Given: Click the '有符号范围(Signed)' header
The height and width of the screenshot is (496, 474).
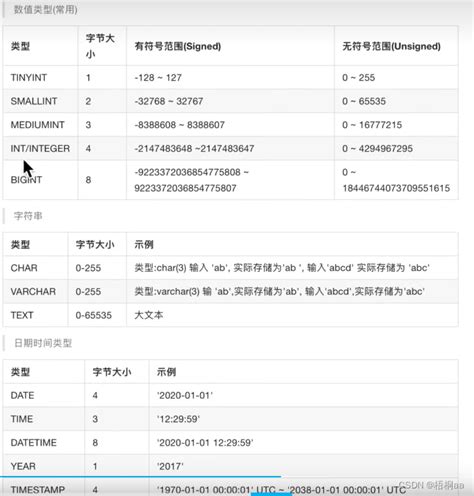Looking at the screenshot, I should (x=178, y=46).
